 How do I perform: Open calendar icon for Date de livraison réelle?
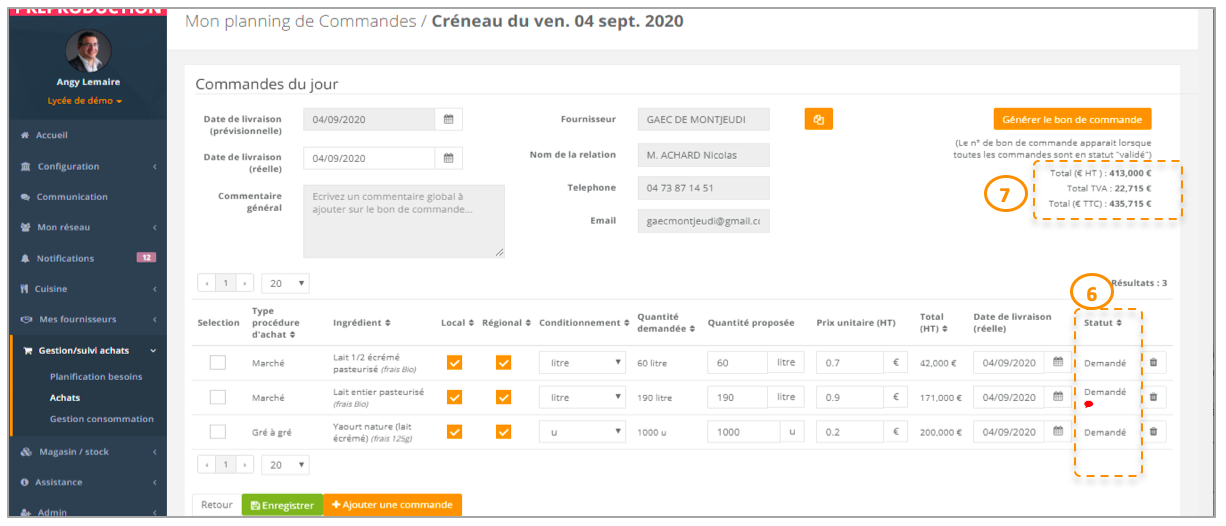[449, 158]
